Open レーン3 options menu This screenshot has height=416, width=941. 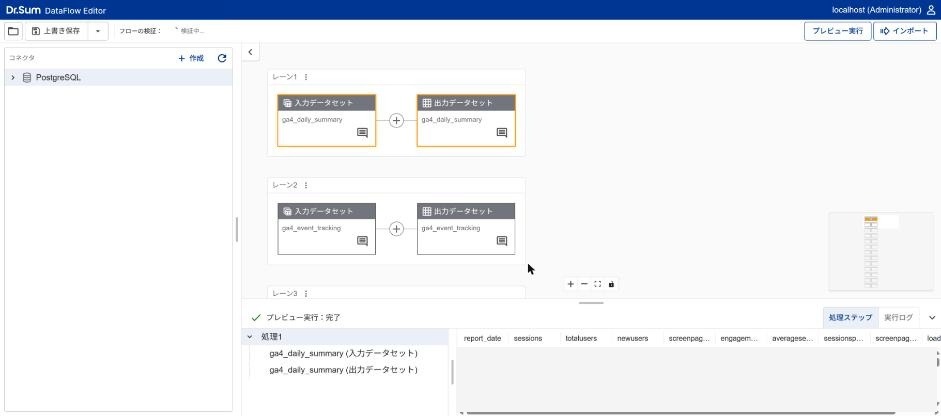tap(306, 294)
